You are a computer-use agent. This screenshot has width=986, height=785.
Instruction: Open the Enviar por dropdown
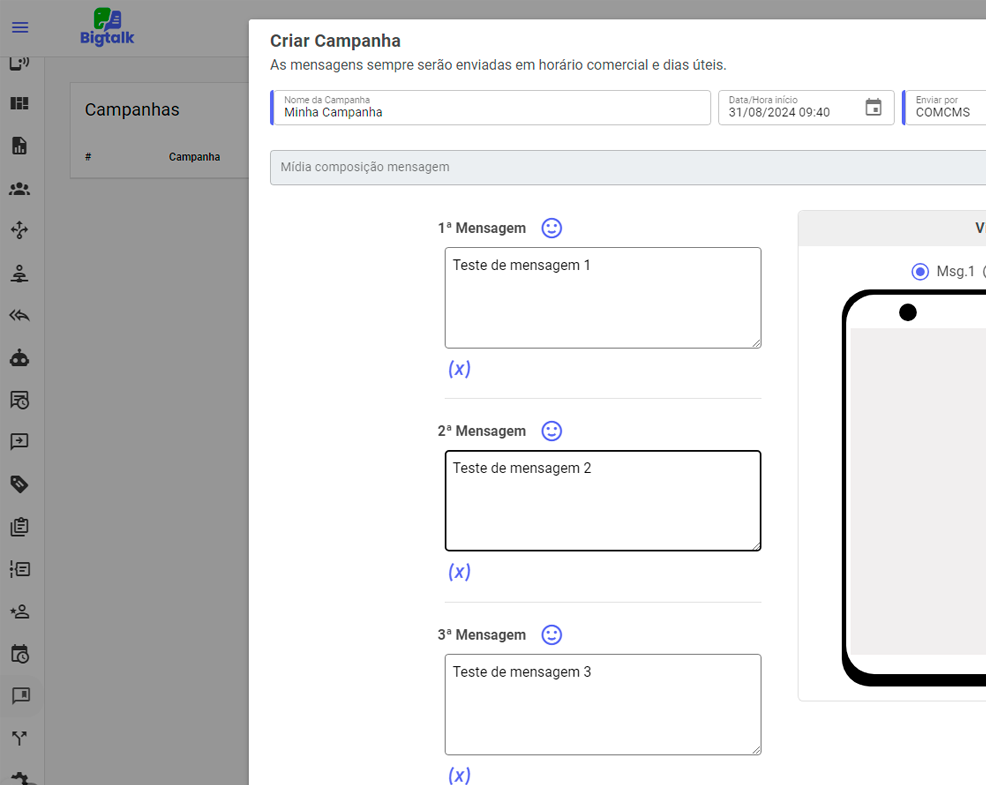(945, 108)
